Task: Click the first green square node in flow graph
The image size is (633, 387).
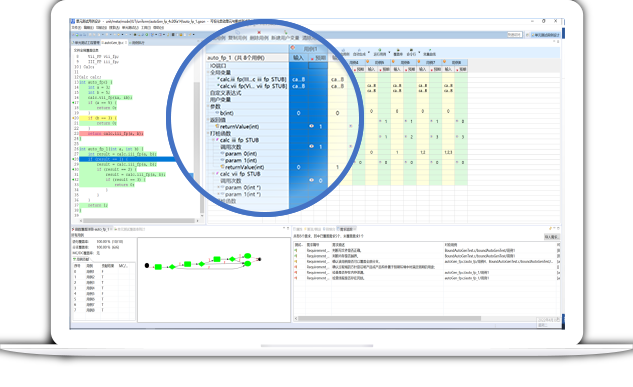Action: pyautogui.click(x=158, y=267)
